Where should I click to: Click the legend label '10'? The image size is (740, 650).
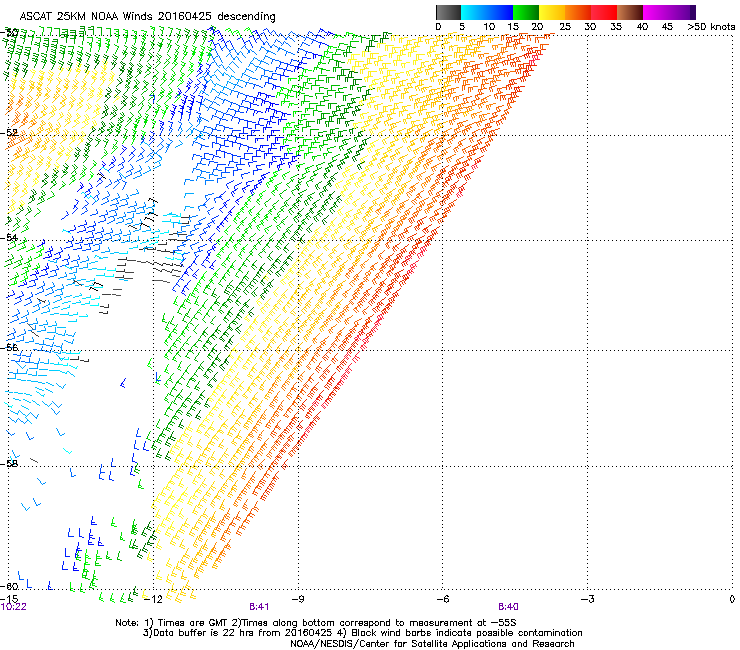(x=489, y=27)
